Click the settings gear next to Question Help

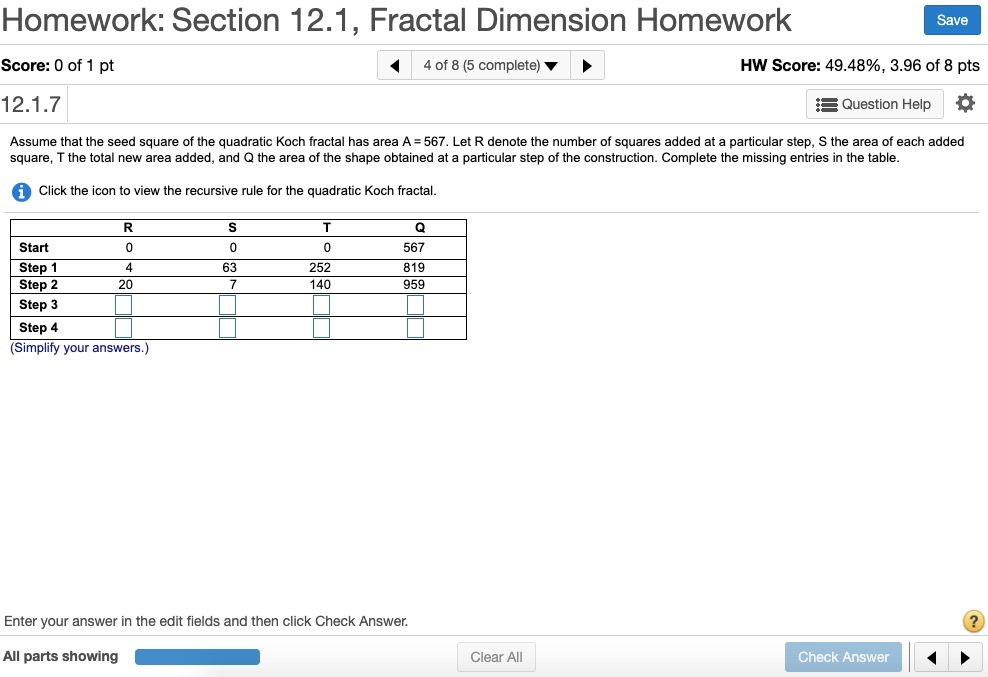pos(964,103)
